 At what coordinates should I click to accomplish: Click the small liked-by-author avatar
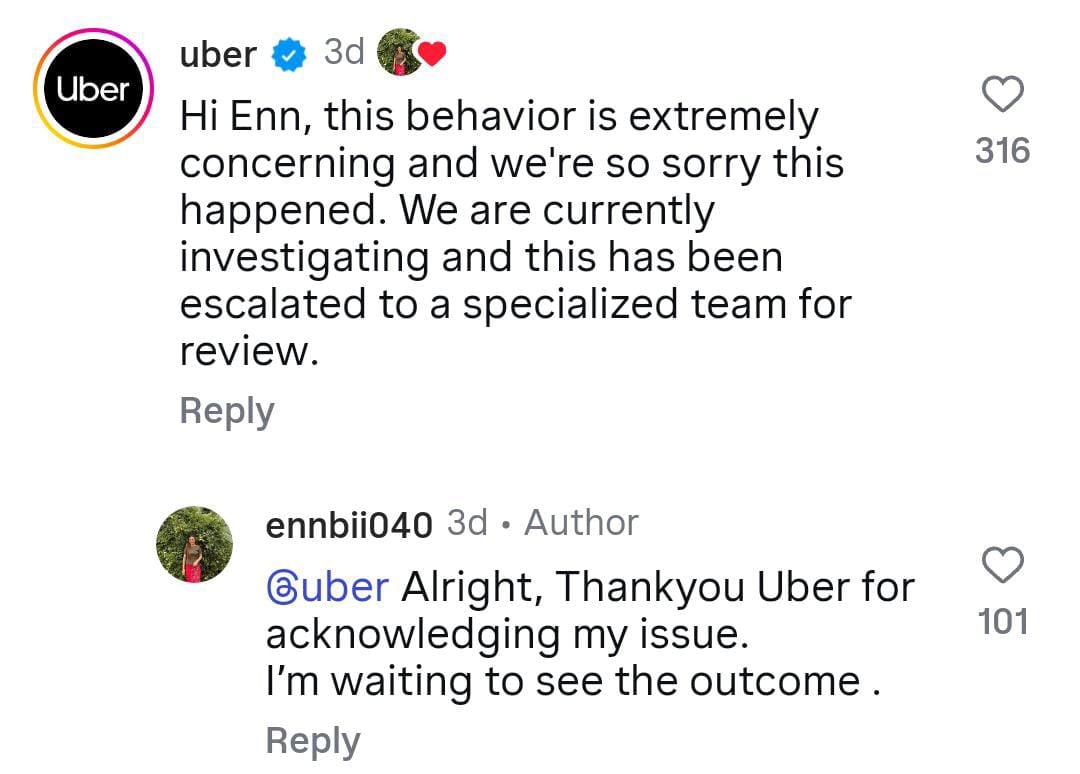[x=398, y=53]
